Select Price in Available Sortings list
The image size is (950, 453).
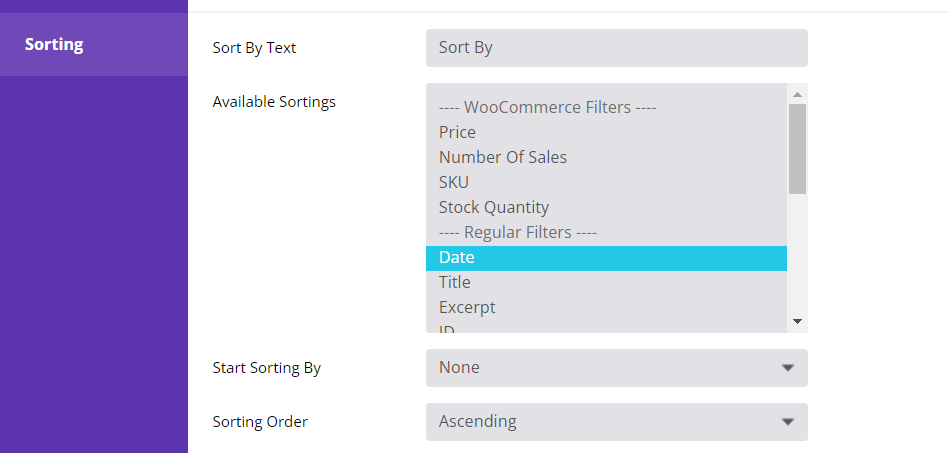pos(457,132)
